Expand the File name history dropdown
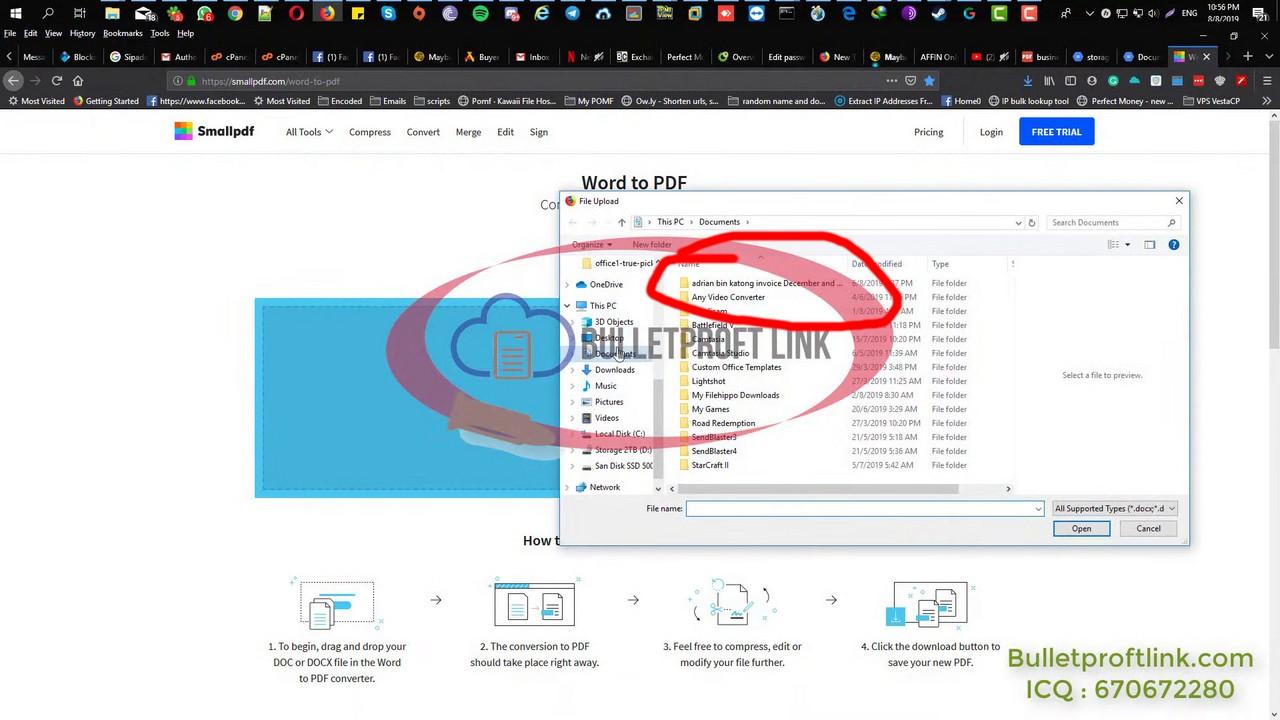Screen dimensions: 1280x720 [1038, 509]
